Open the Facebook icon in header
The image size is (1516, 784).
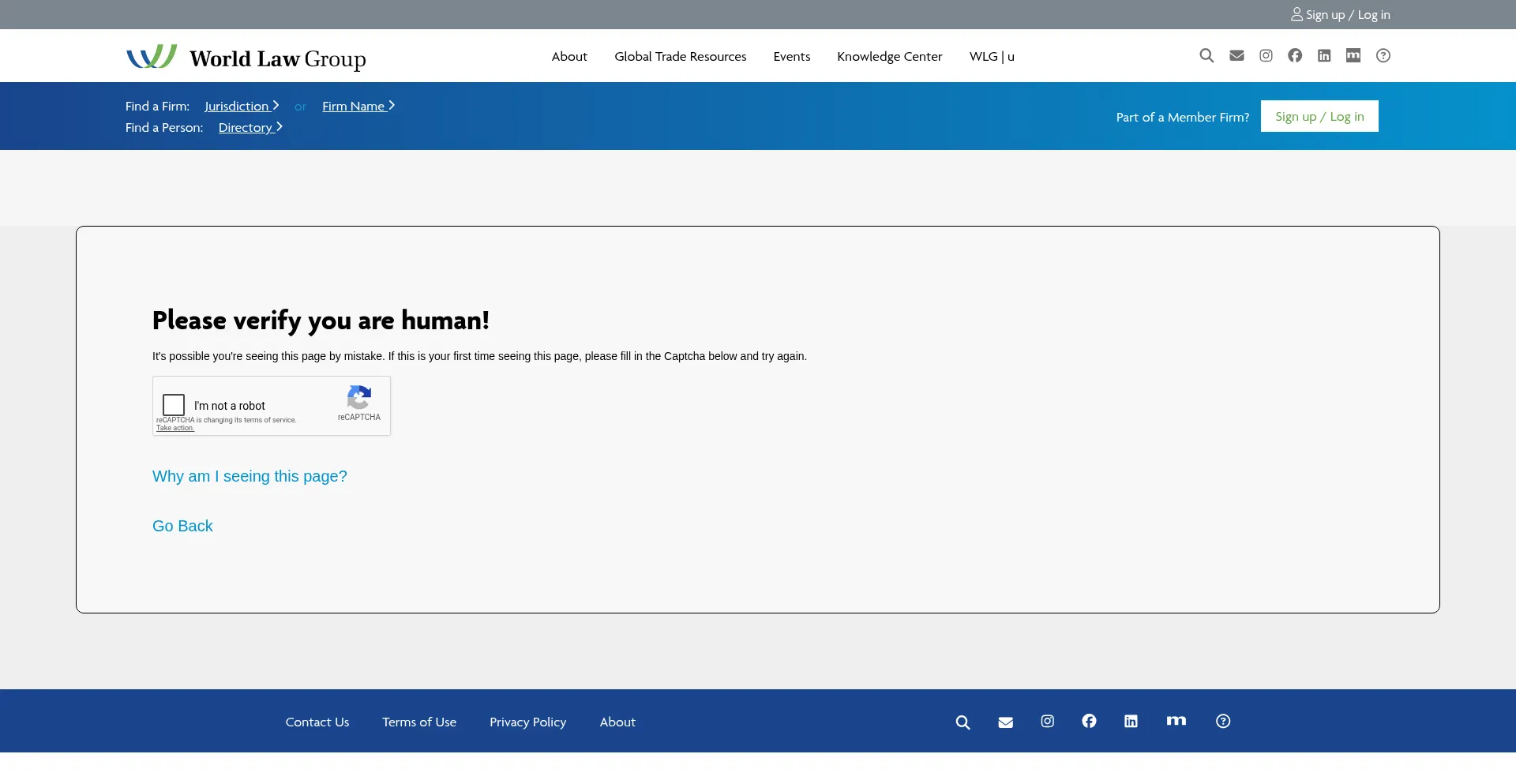click(x=1295, y=55)
